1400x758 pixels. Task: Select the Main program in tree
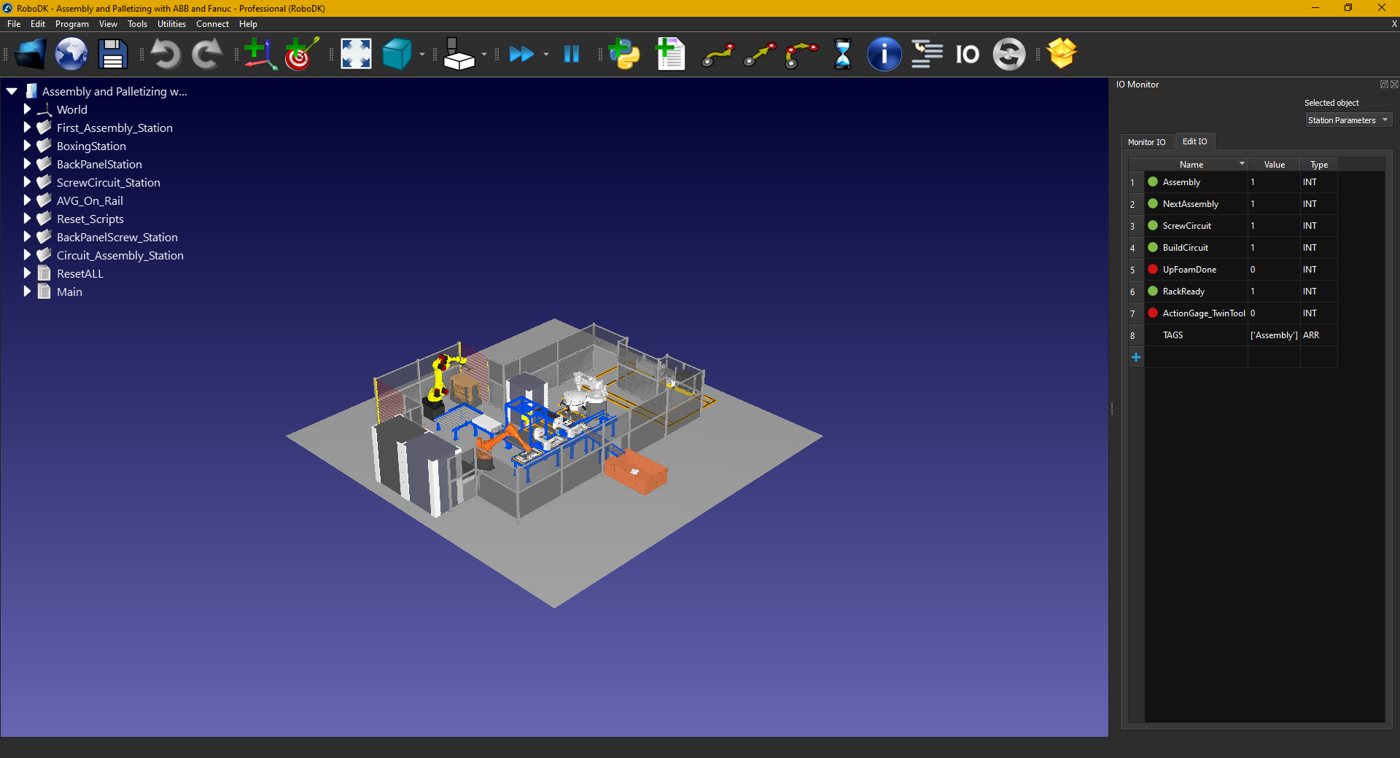[x=69, y=292]
